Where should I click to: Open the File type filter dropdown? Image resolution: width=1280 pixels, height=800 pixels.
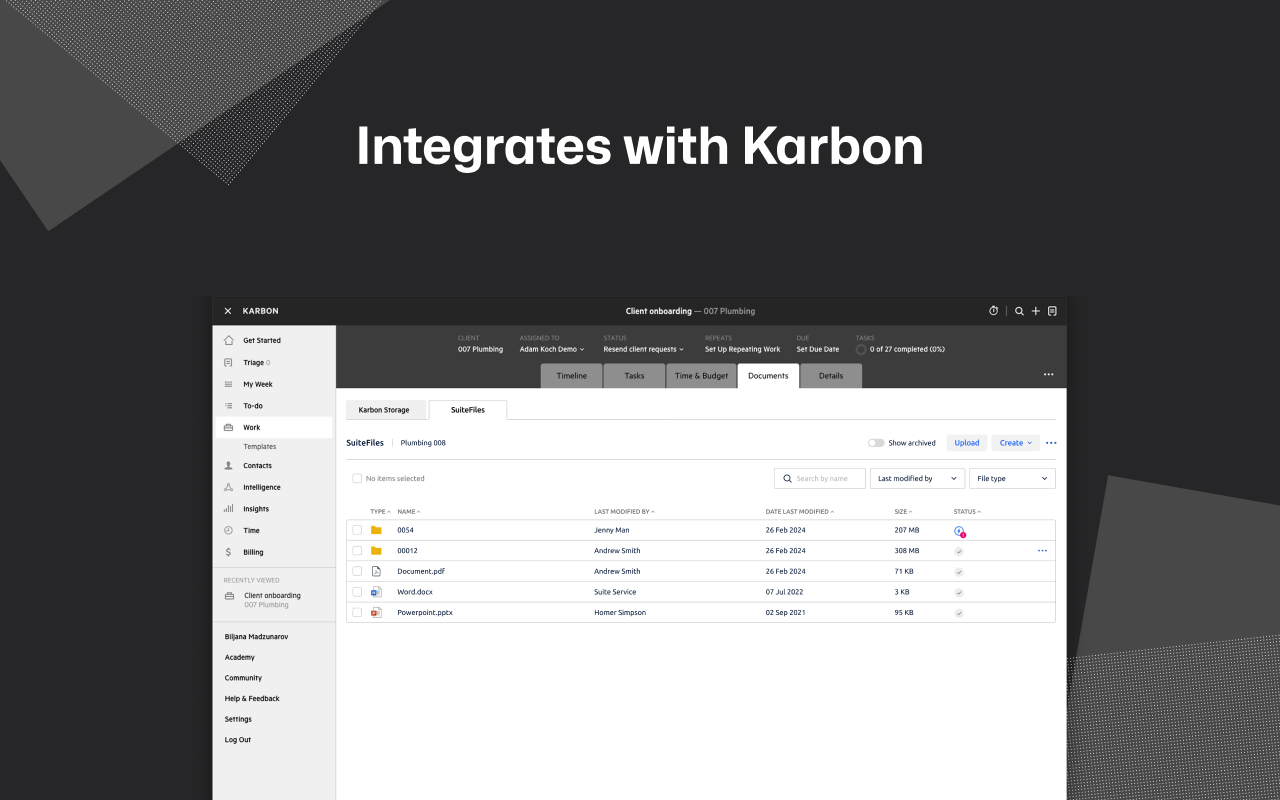[x=1012, y=479]
